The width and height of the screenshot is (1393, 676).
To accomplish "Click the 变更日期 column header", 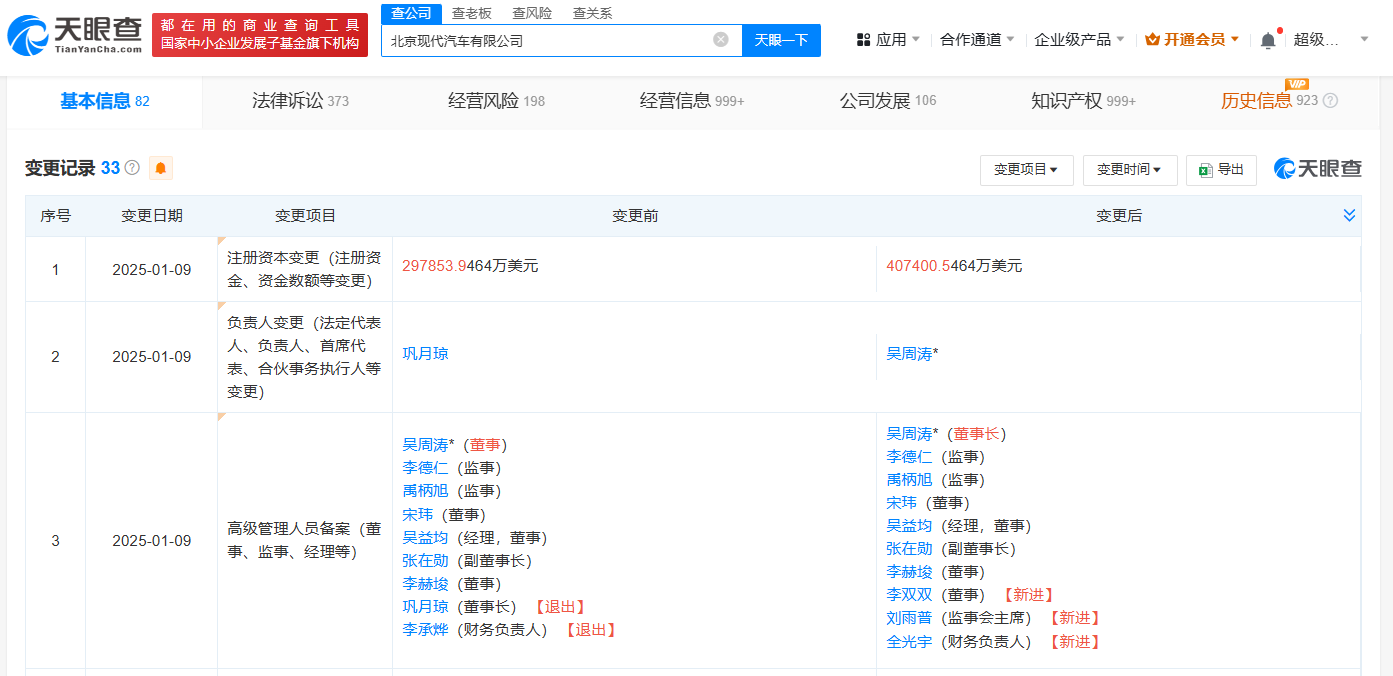I will click(152, 216).
